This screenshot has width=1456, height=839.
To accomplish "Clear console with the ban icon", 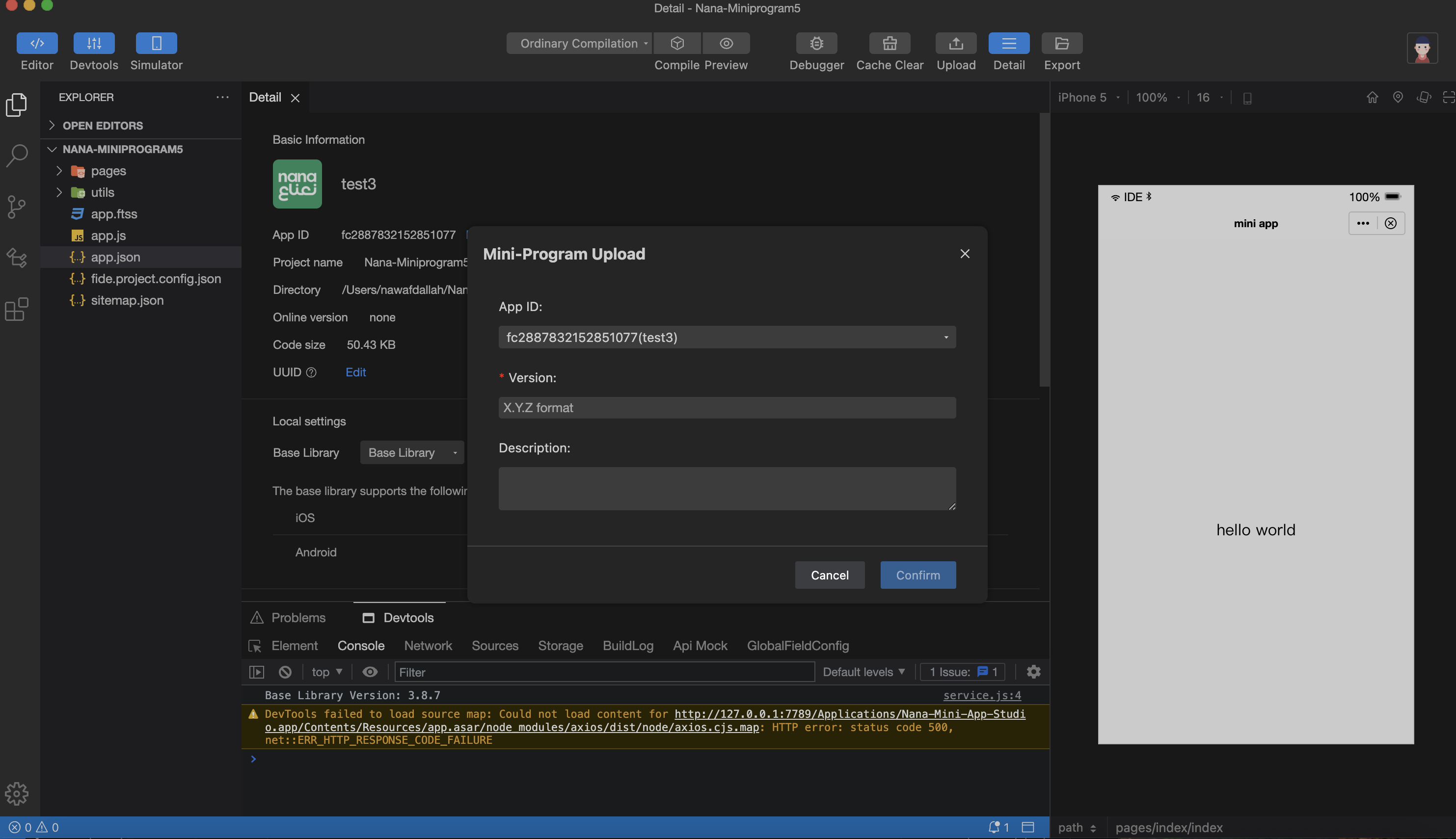I will pyautogui.click(x=285, y=672).
